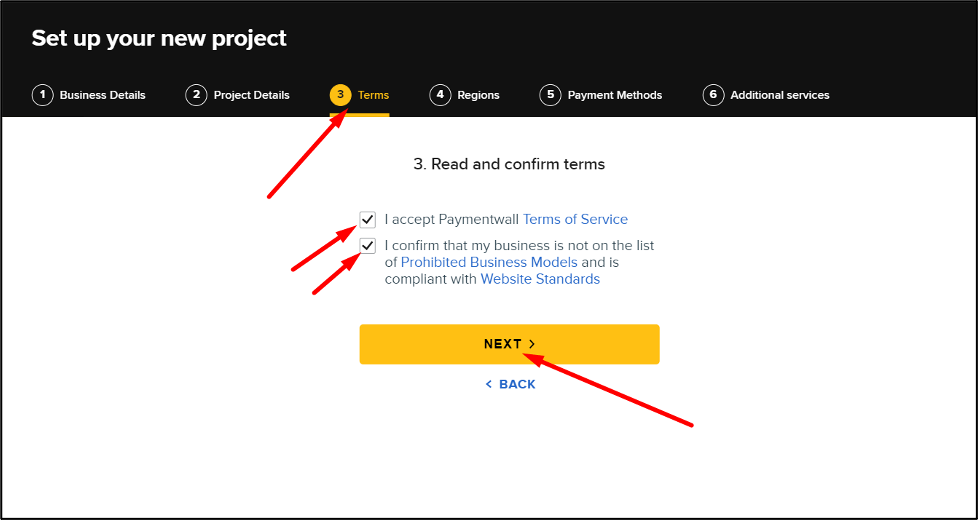
Task: Open the Business Details tab
Action: tap(102, 95)
